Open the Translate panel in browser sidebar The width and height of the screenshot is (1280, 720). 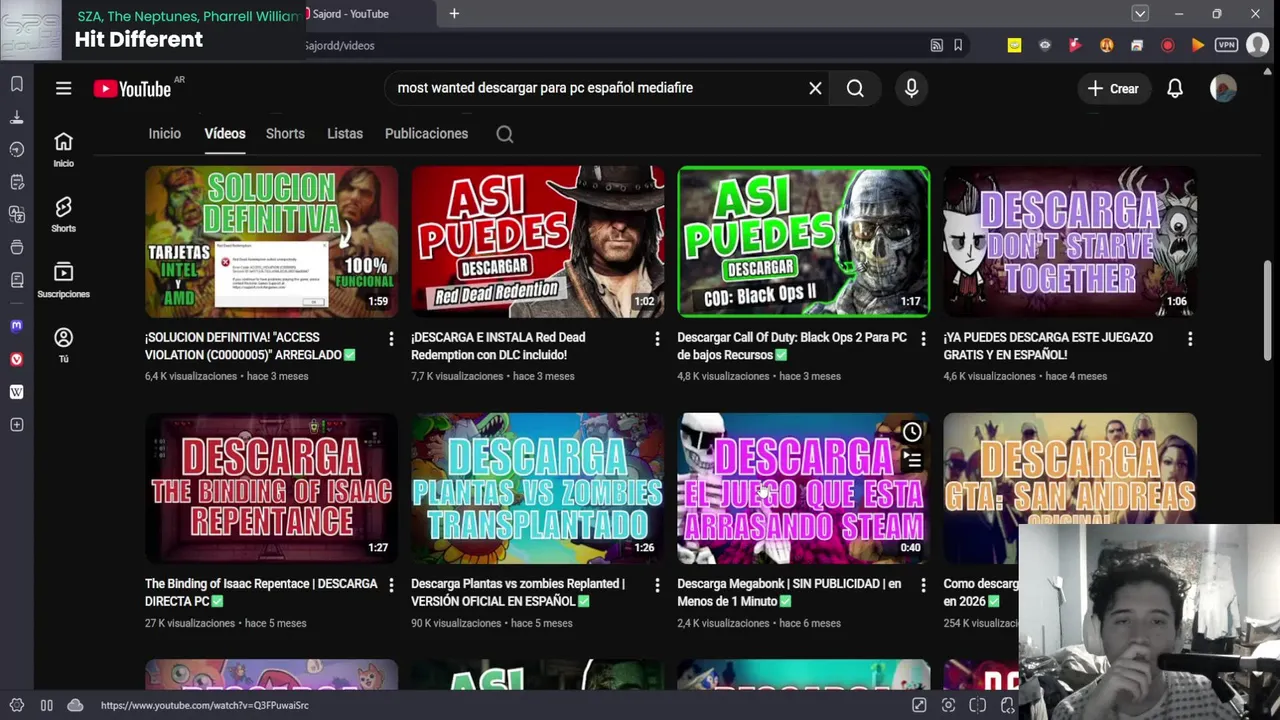tap(17, 214)
